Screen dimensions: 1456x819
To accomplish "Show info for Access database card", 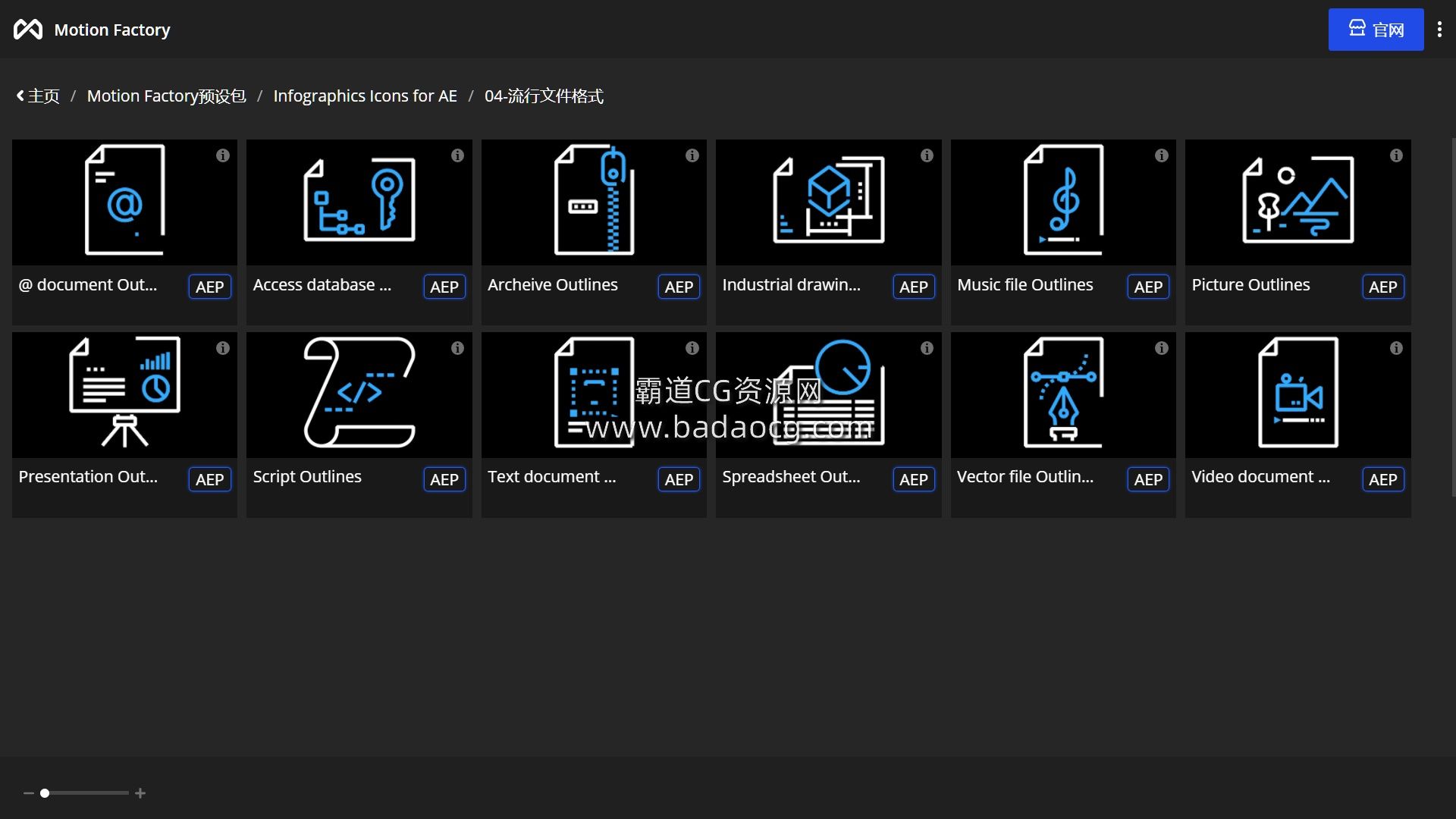I will click(x=457, y=155).
